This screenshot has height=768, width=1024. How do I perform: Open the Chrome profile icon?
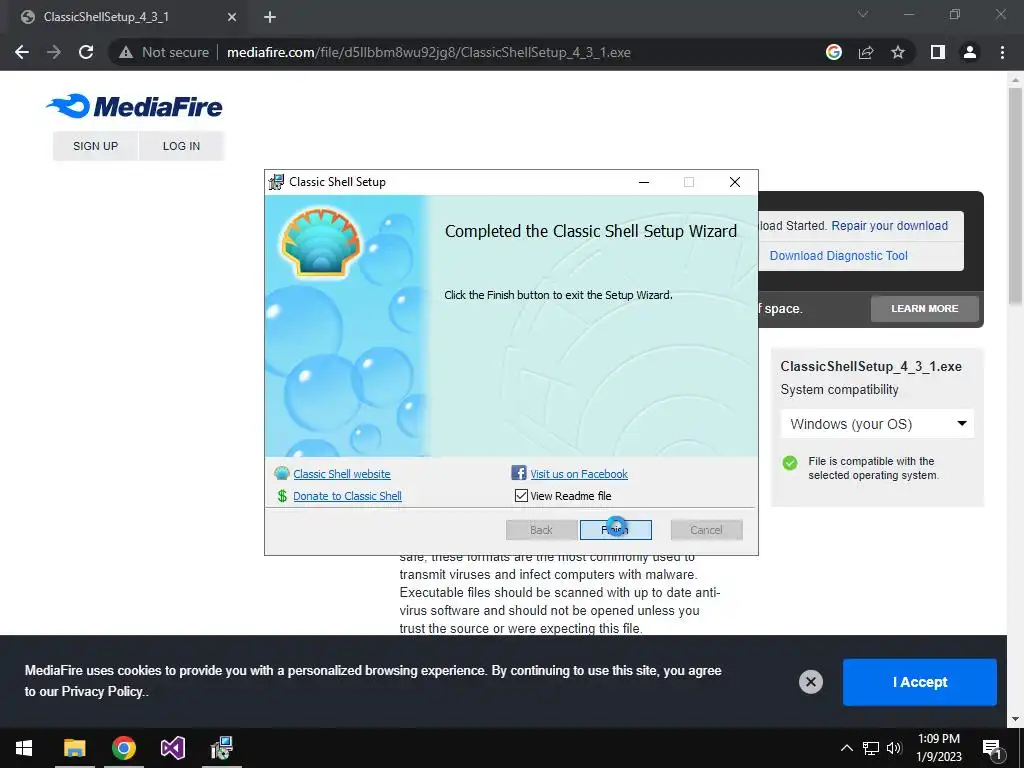[x=970, y=52]
